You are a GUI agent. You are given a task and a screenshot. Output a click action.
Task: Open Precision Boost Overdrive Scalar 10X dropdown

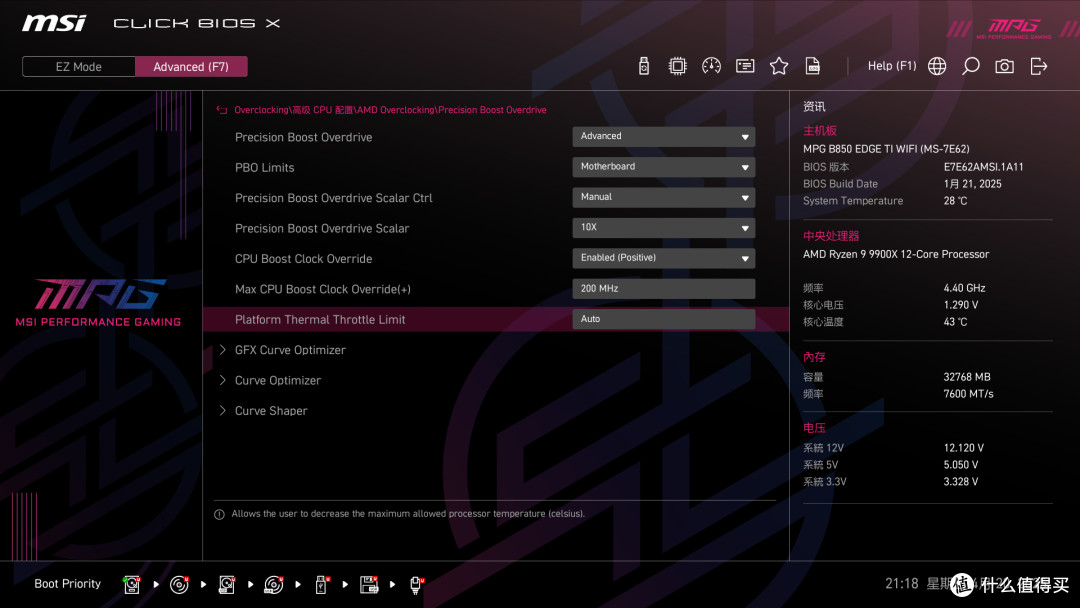663,227
